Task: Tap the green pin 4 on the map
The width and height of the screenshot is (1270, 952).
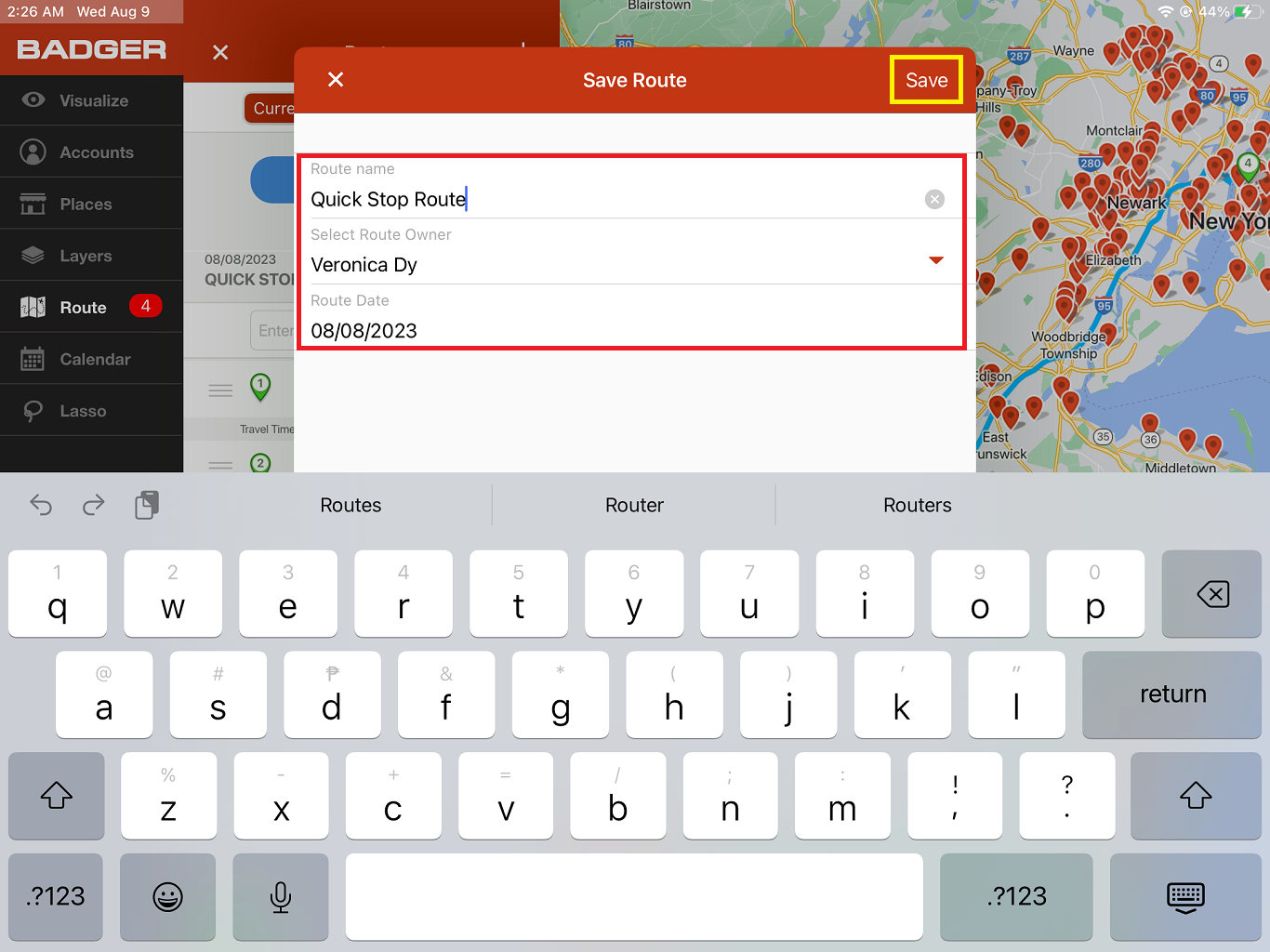Action: 1248,167
